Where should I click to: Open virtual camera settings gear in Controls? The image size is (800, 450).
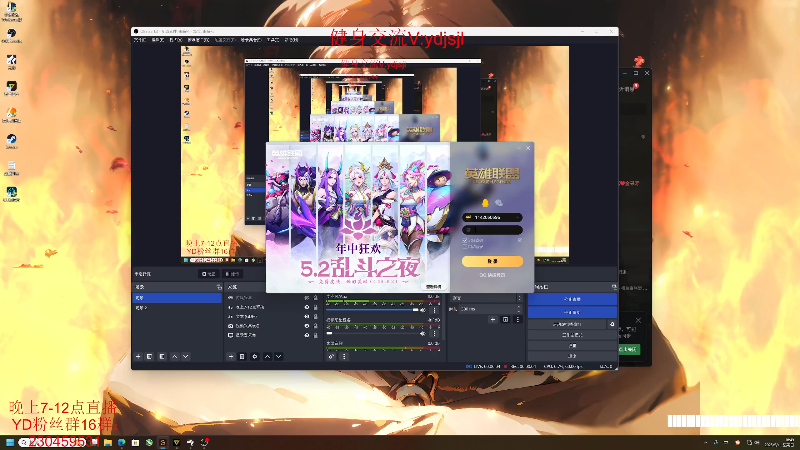[612, 324]
